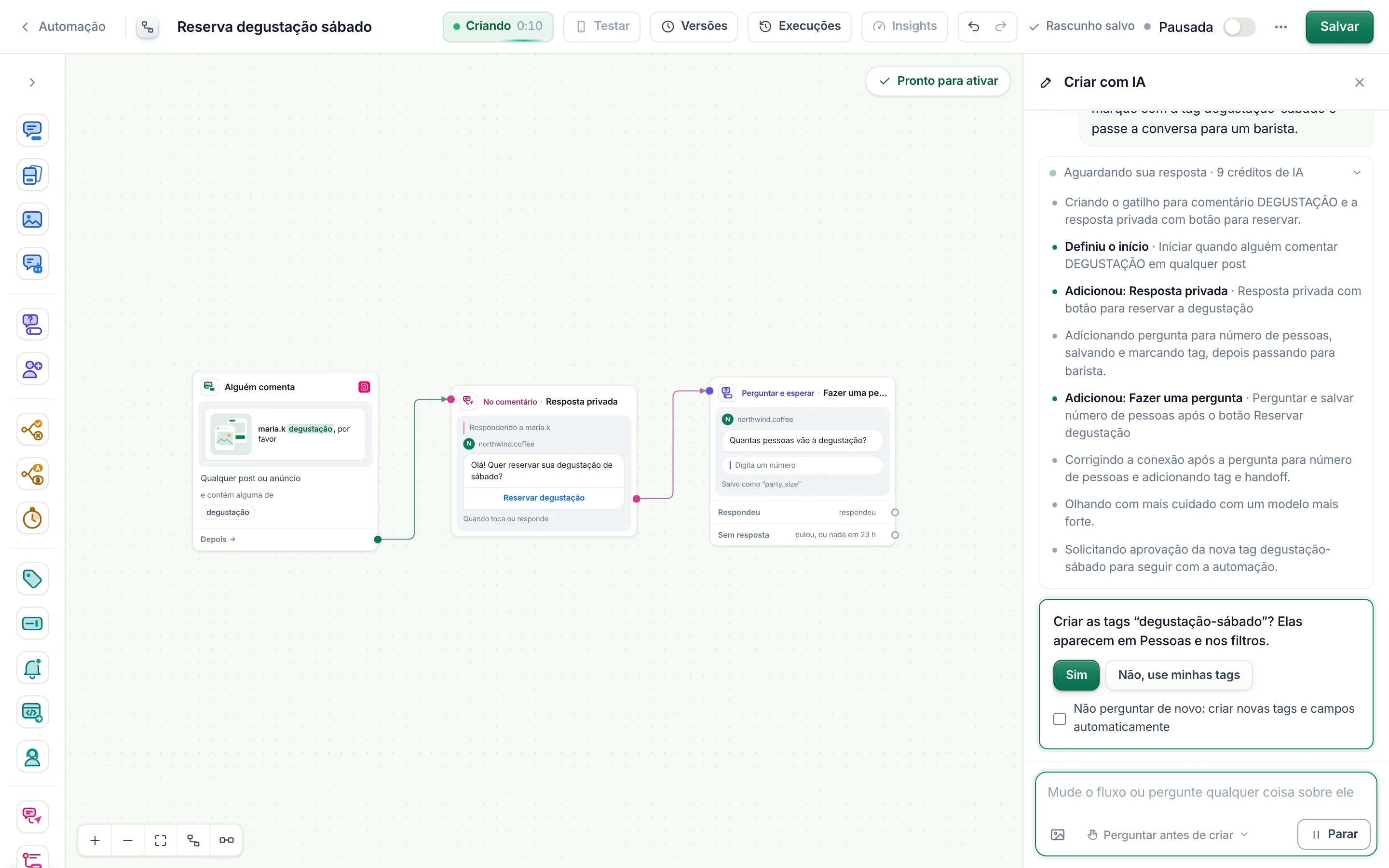Click the Respondeu output connector

(x=894, y=512)
